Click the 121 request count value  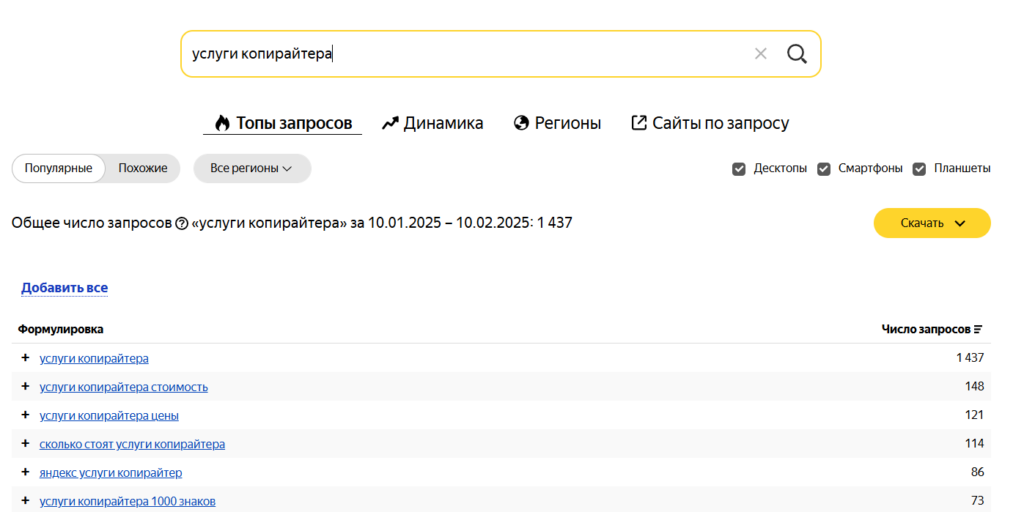coord(974,415)
